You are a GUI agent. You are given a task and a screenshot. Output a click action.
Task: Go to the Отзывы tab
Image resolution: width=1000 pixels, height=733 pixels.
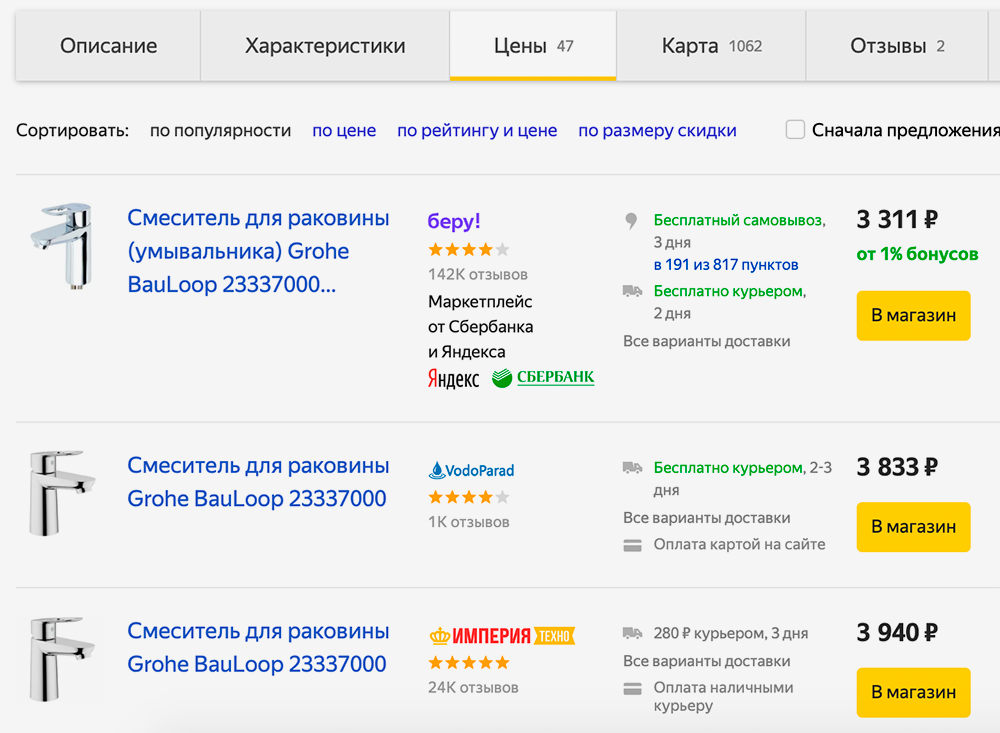click(x=897, y=46)
